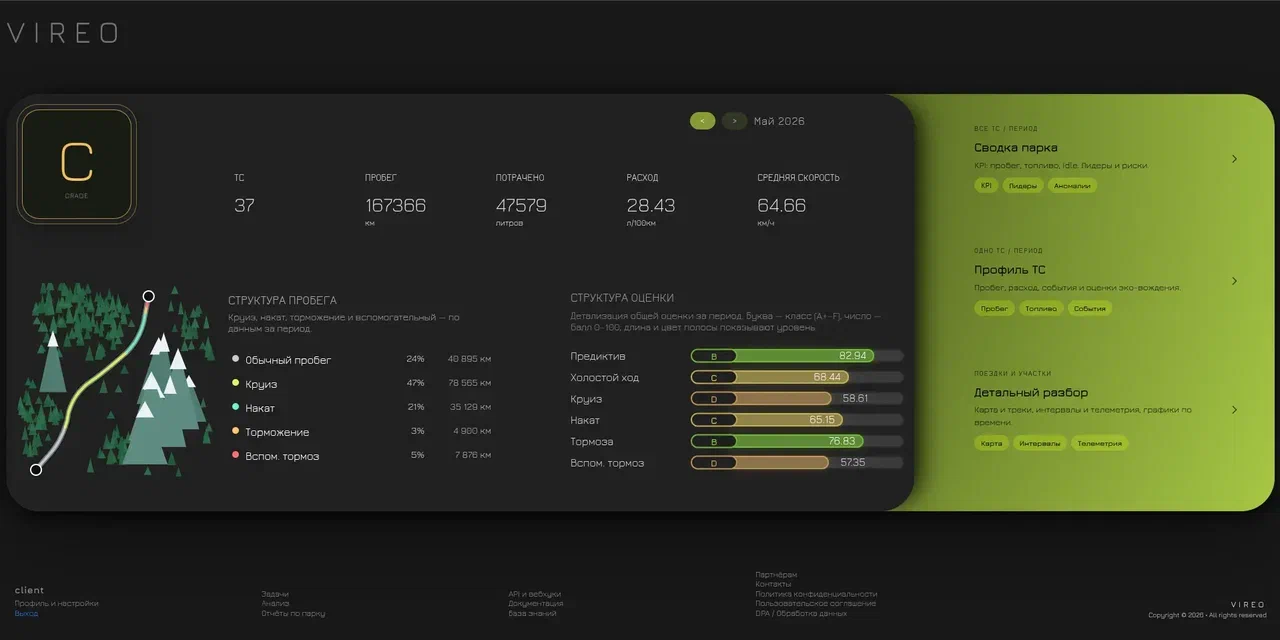Click the Выход link in the footer
This screenshot has height=640, width=1280.
tap(26, 613)
